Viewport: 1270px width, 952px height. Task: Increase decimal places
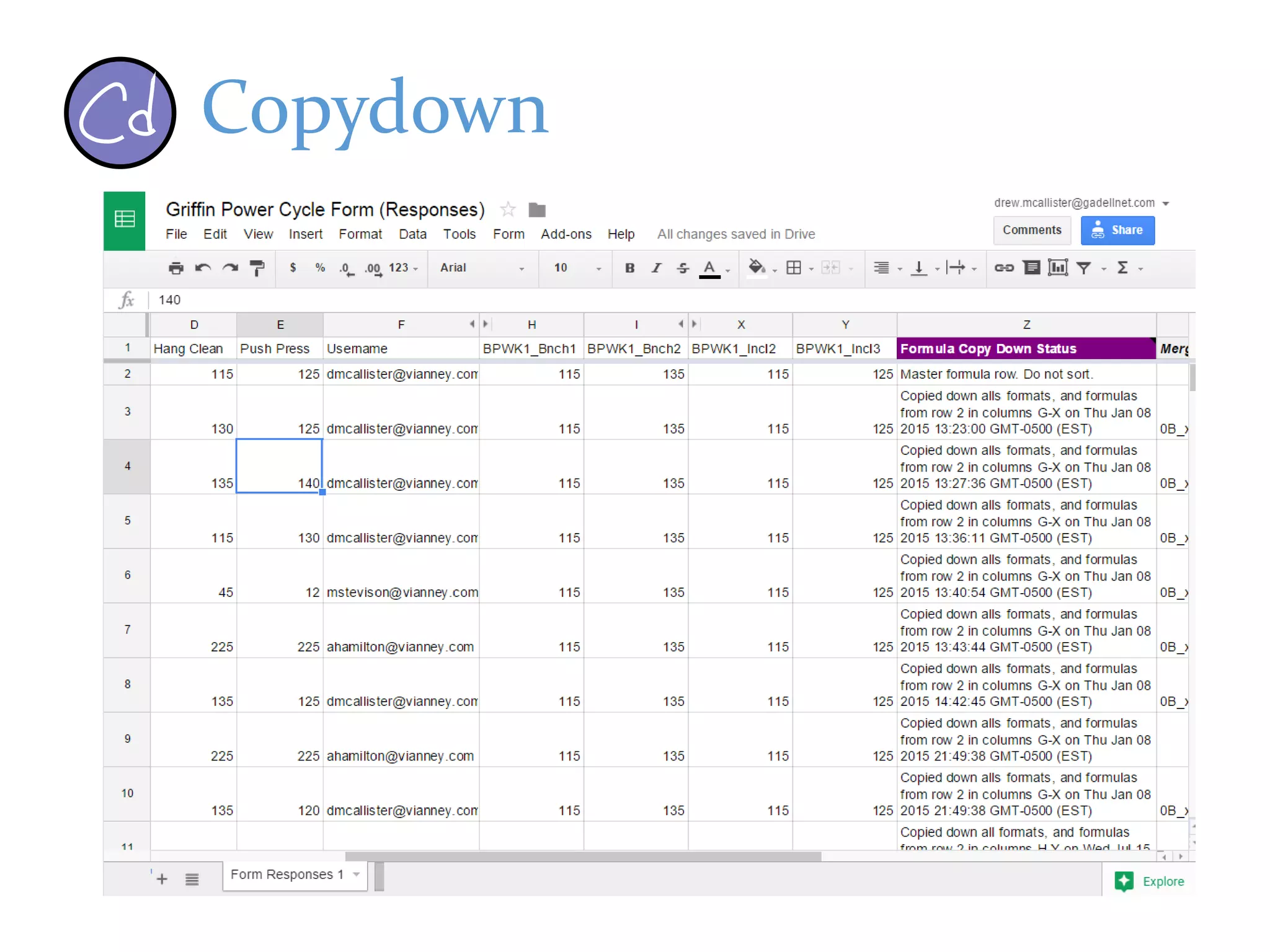pyautogui.click(x=373, y=268)
